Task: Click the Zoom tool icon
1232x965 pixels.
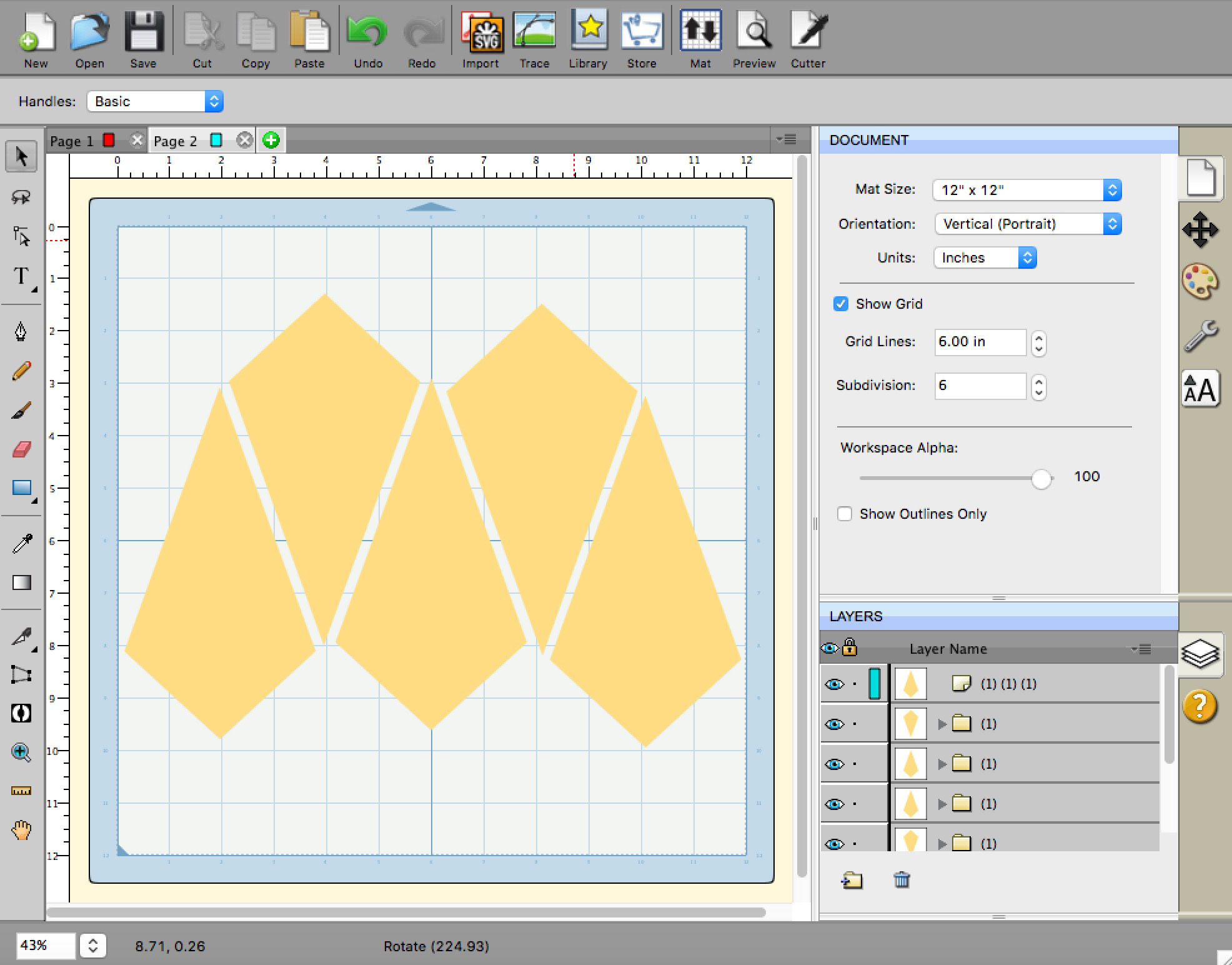Action: point(21,752)
